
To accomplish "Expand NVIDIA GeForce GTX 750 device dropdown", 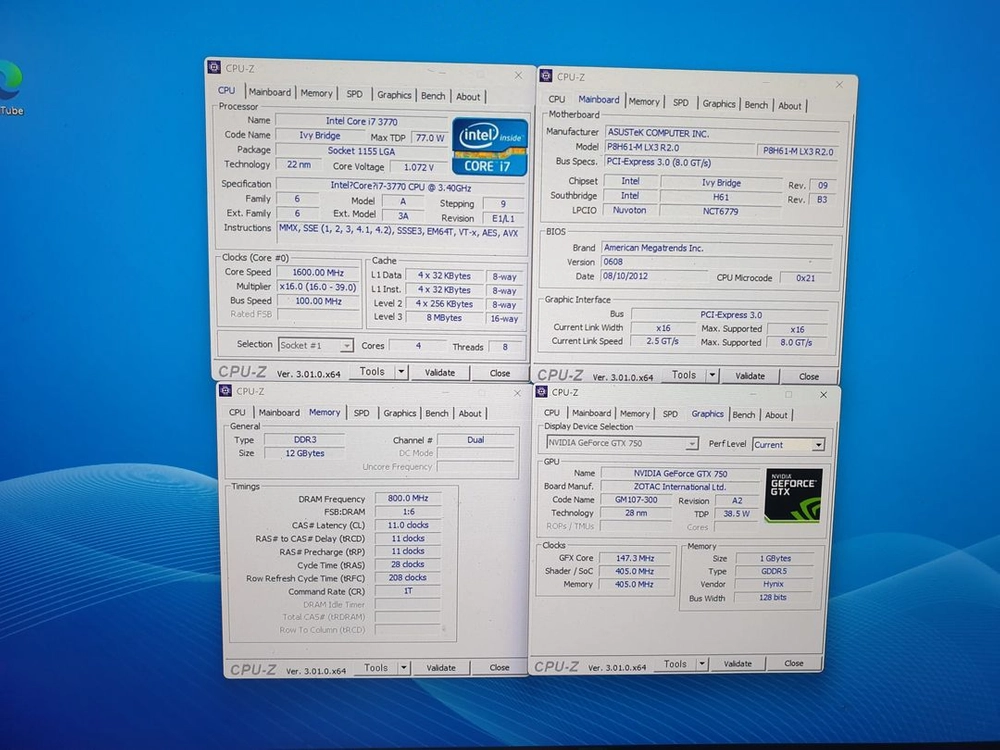I will [x=692, y=443].
